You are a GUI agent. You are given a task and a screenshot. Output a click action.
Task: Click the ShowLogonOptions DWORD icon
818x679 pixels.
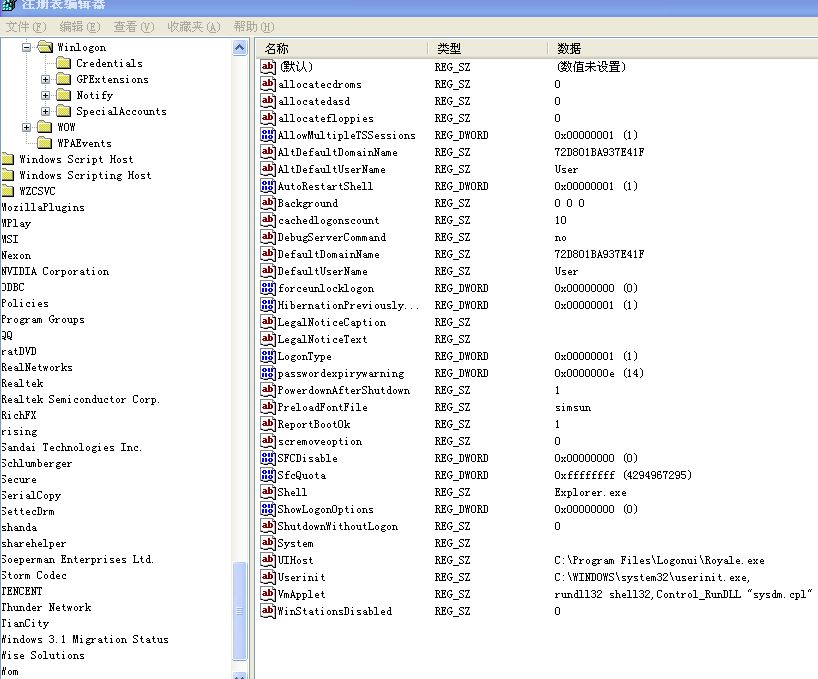(x=268, y=508)
